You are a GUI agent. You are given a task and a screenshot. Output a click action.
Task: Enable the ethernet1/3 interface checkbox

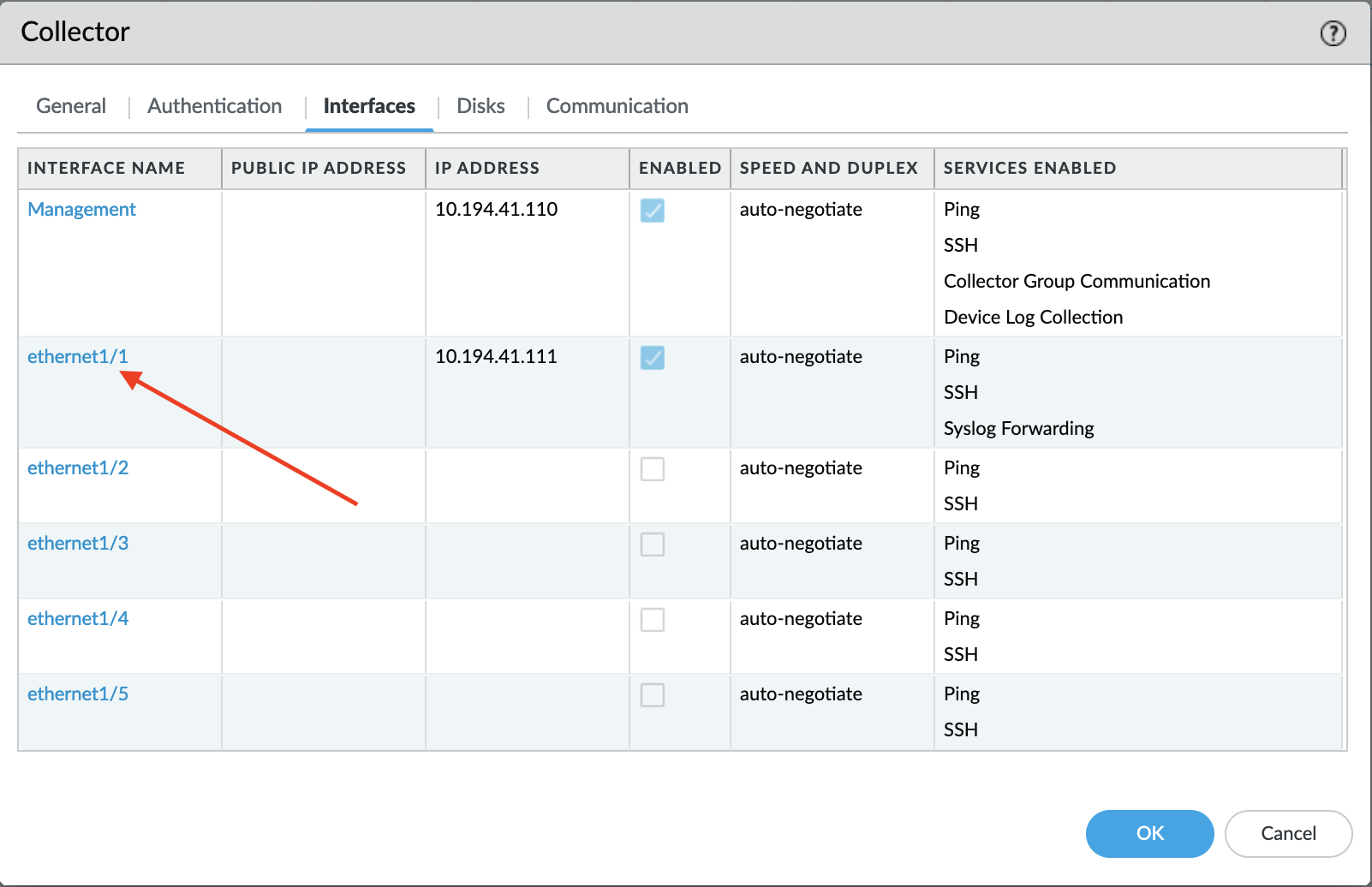[x=653, y=545]
